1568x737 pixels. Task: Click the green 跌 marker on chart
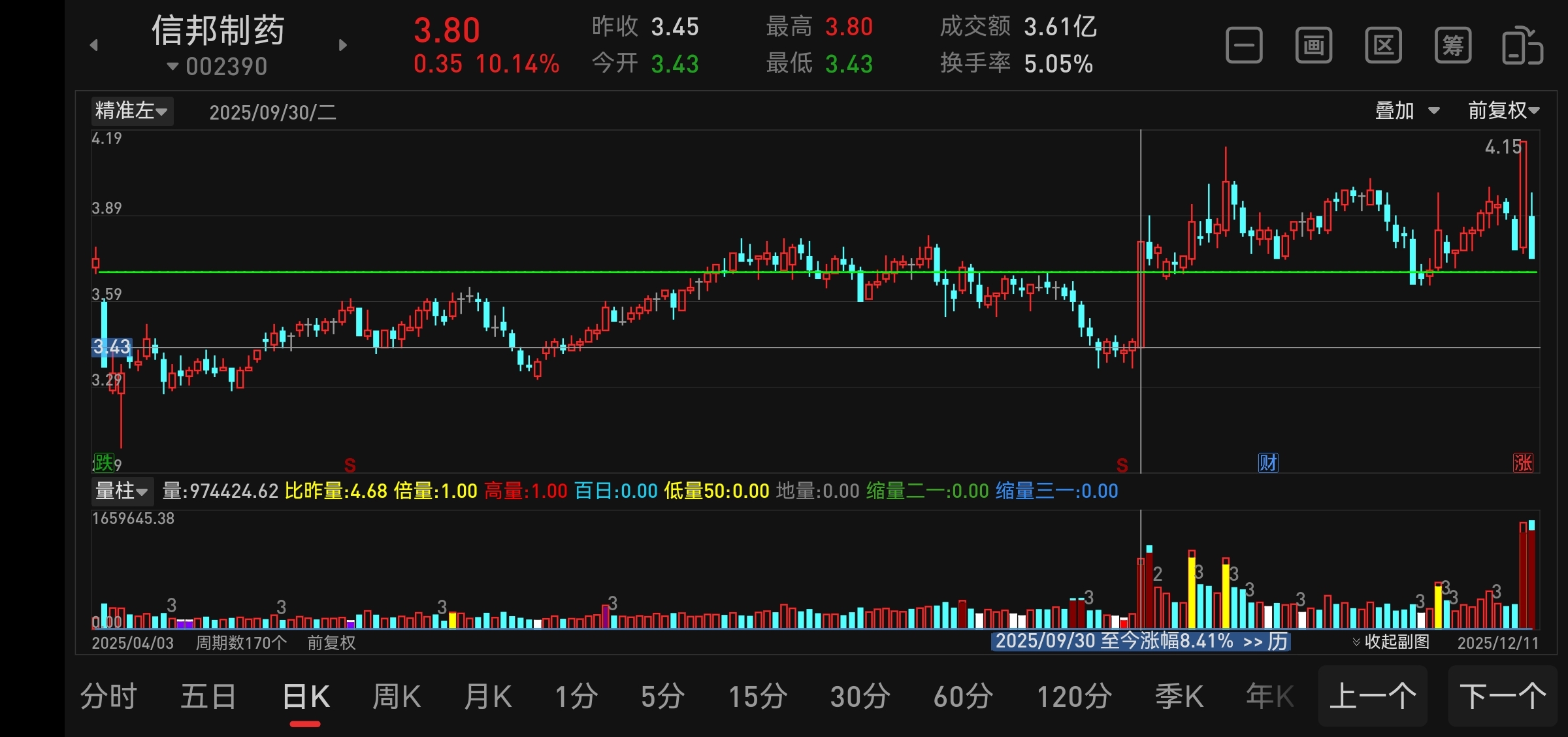pyautogui.click(x=103, y=463)
